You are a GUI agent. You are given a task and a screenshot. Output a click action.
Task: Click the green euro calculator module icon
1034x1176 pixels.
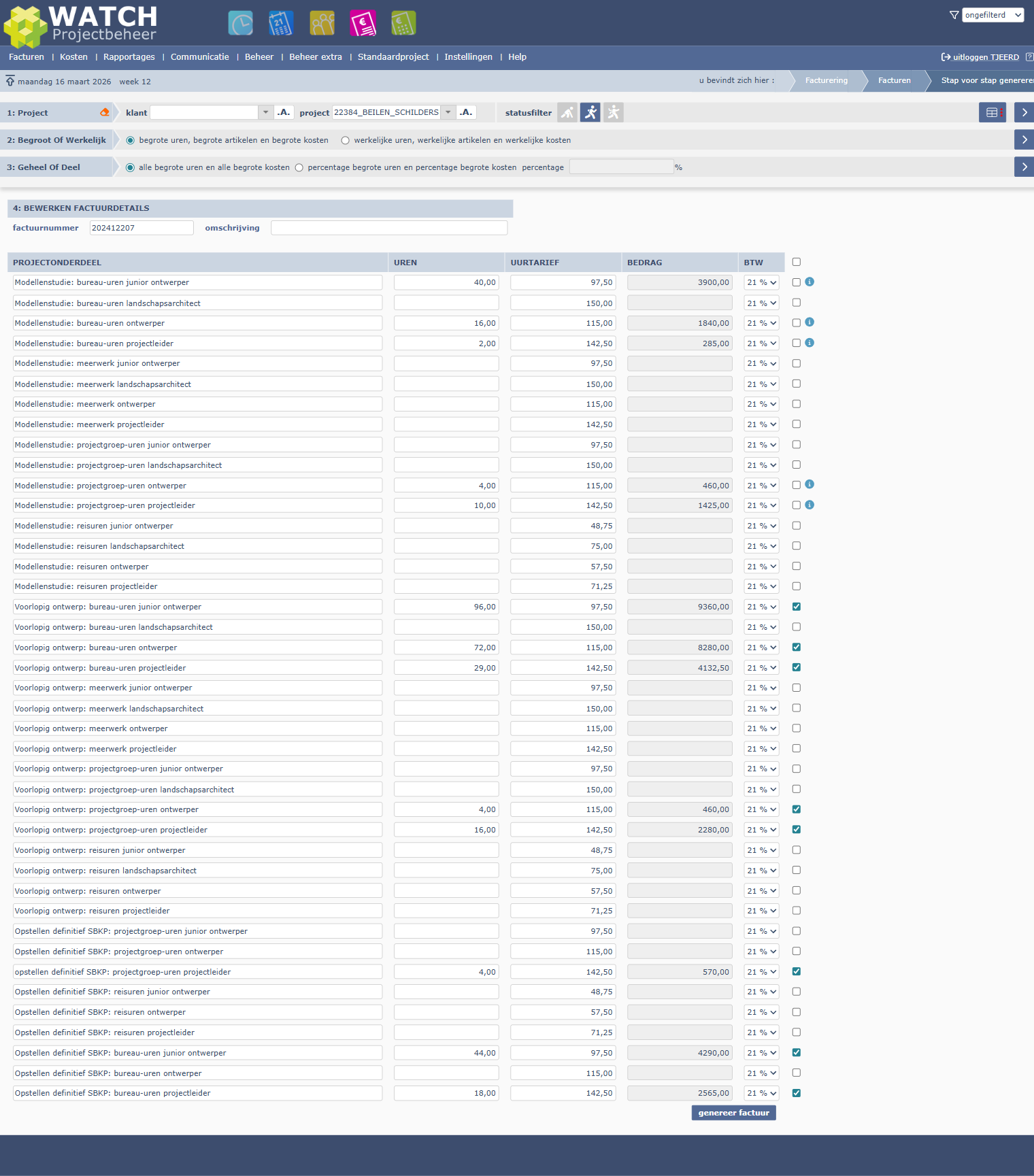(403, 23)
